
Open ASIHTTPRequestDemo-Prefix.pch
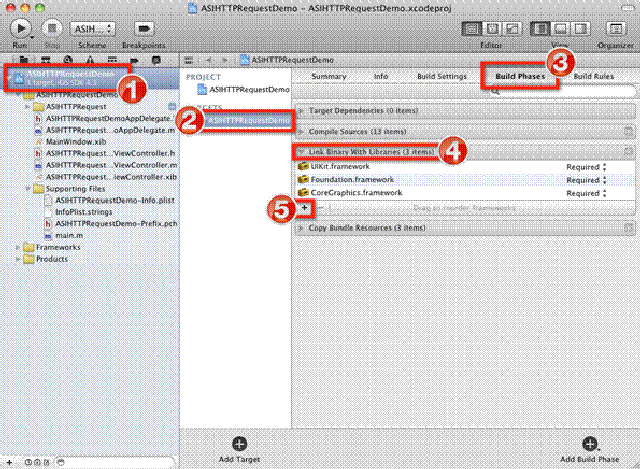(x=111, y=224)
